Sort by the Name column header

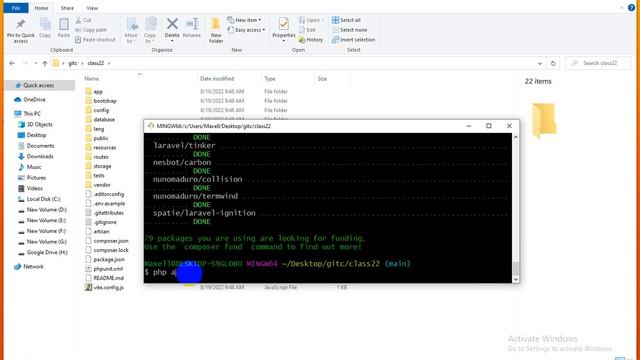(x=92, y=79)
